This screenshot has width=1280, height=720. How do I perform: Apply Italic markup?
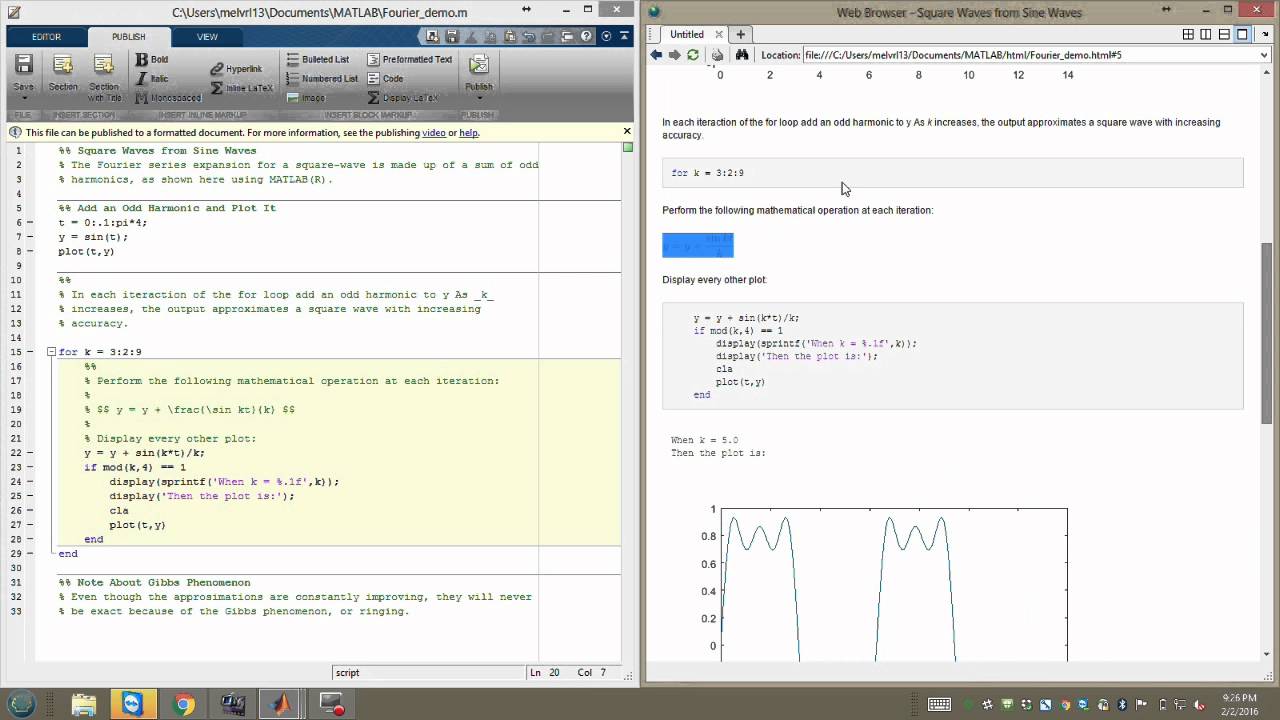pyautogui.click(x=151, y=79)
